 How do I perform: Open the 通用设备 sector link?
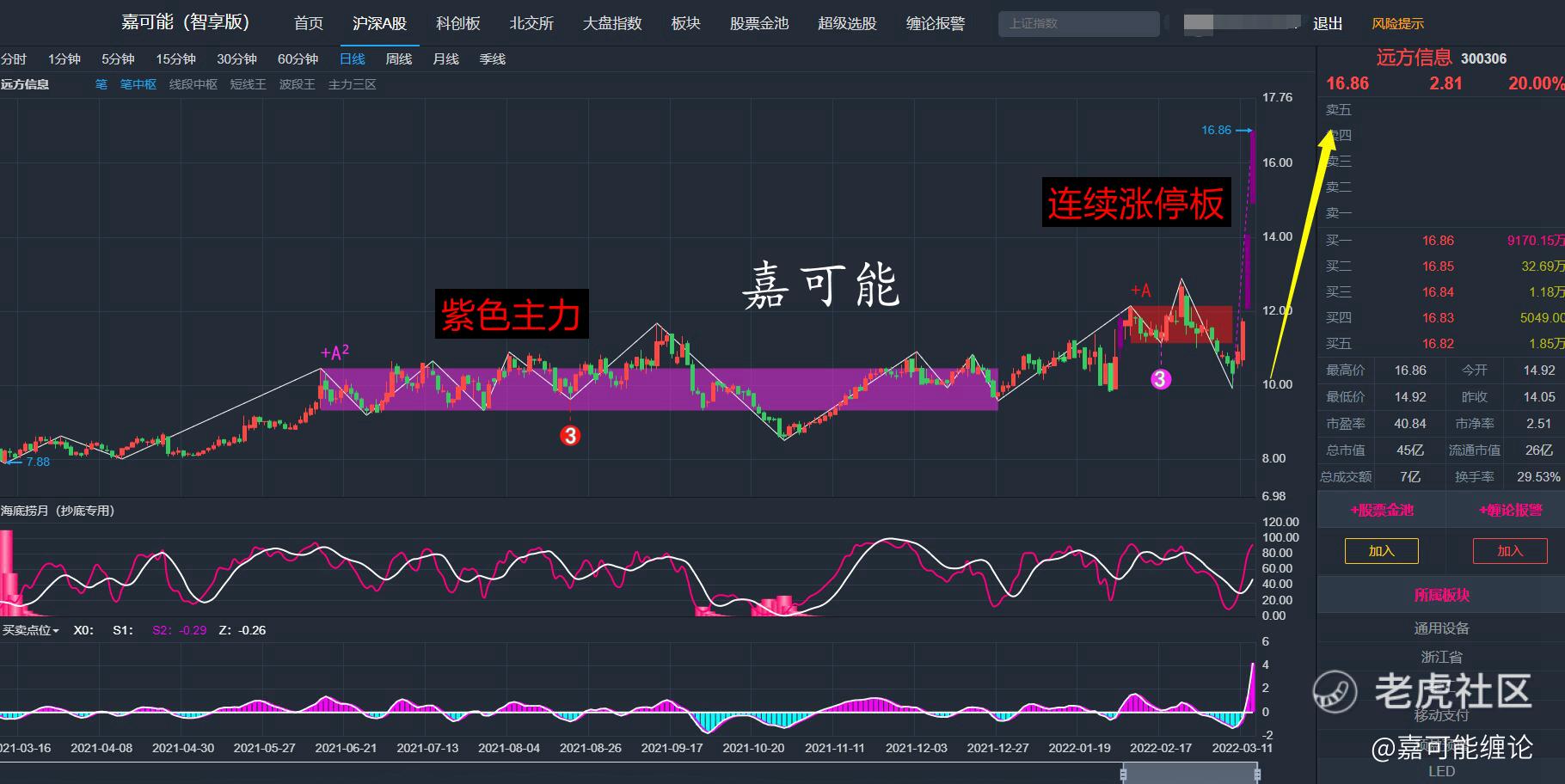click(1442, 628)
